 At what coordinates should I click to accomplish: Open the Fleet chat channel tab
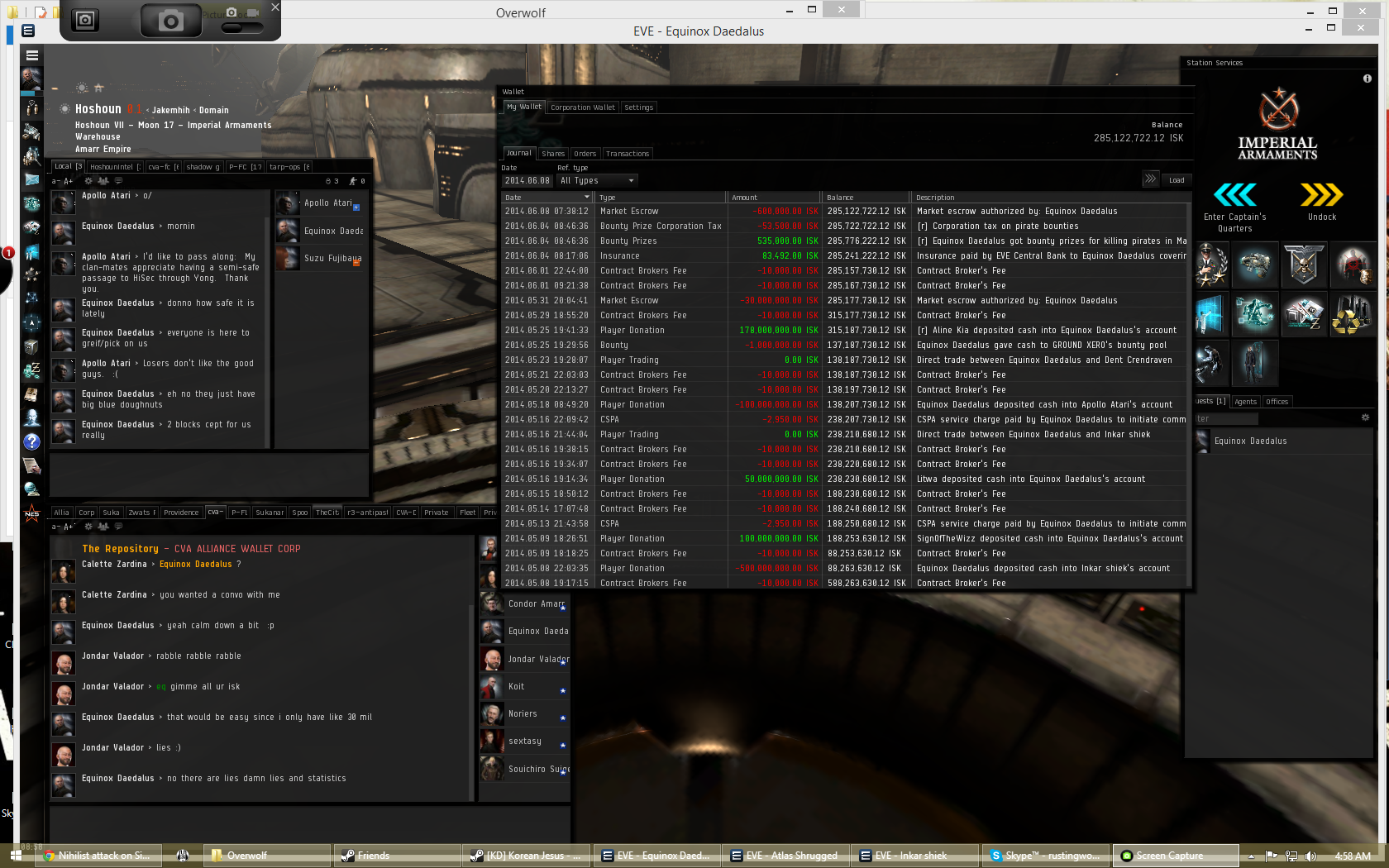point(468,513)
